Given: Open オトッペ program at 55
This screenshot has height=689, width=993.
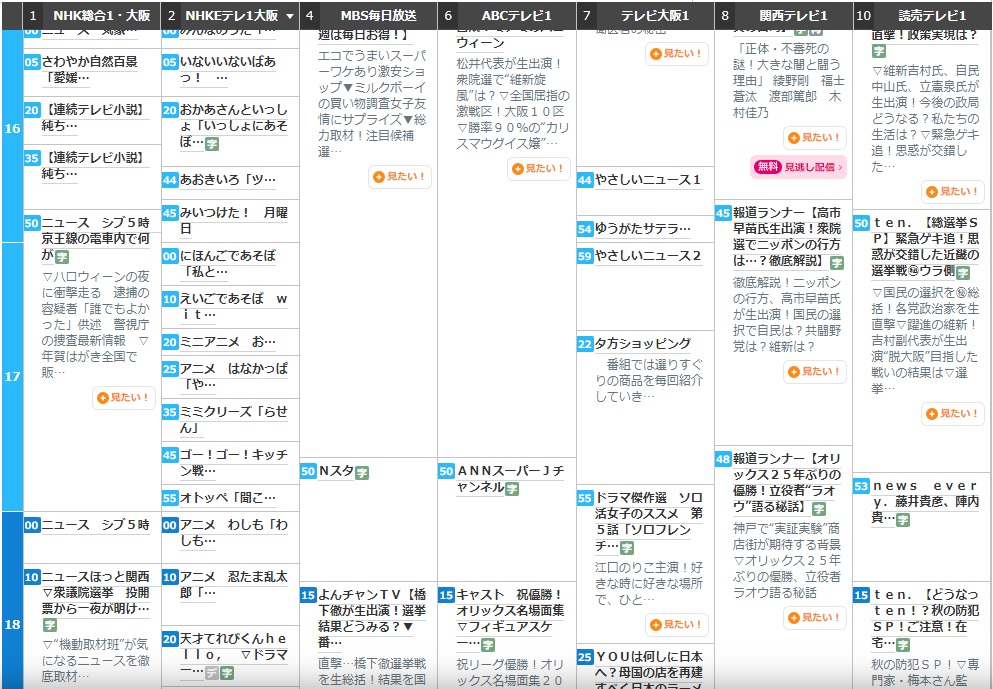Looking at the screenshot, I should (x=228, y=498).
